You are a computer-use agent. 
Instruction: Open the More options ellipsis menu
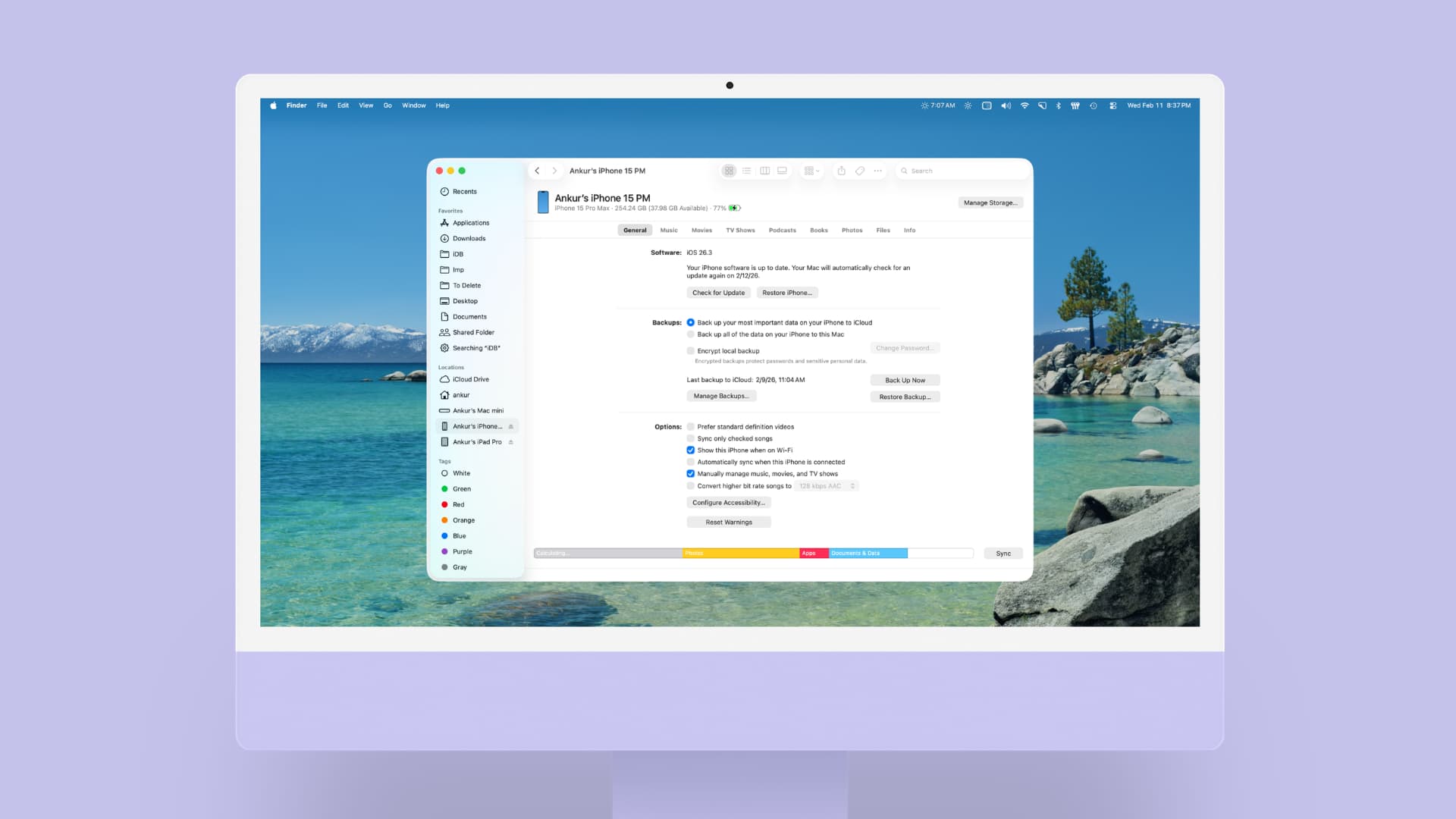click(877, 171)
